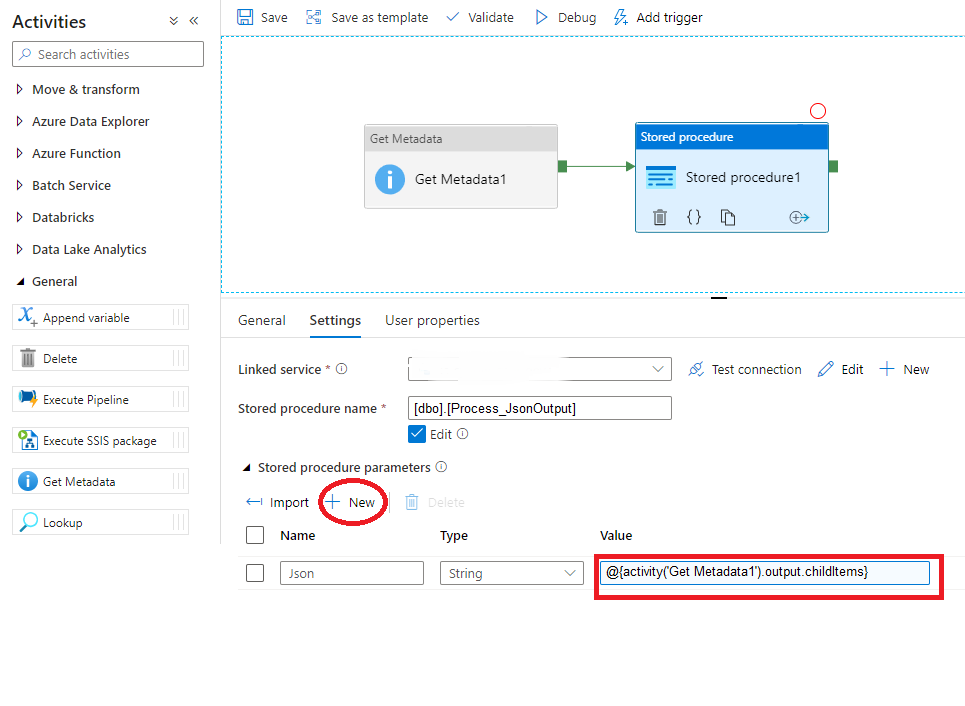Click the Lookup magnifier activity icon
The image size is (965, 706).
pos(28,522)
